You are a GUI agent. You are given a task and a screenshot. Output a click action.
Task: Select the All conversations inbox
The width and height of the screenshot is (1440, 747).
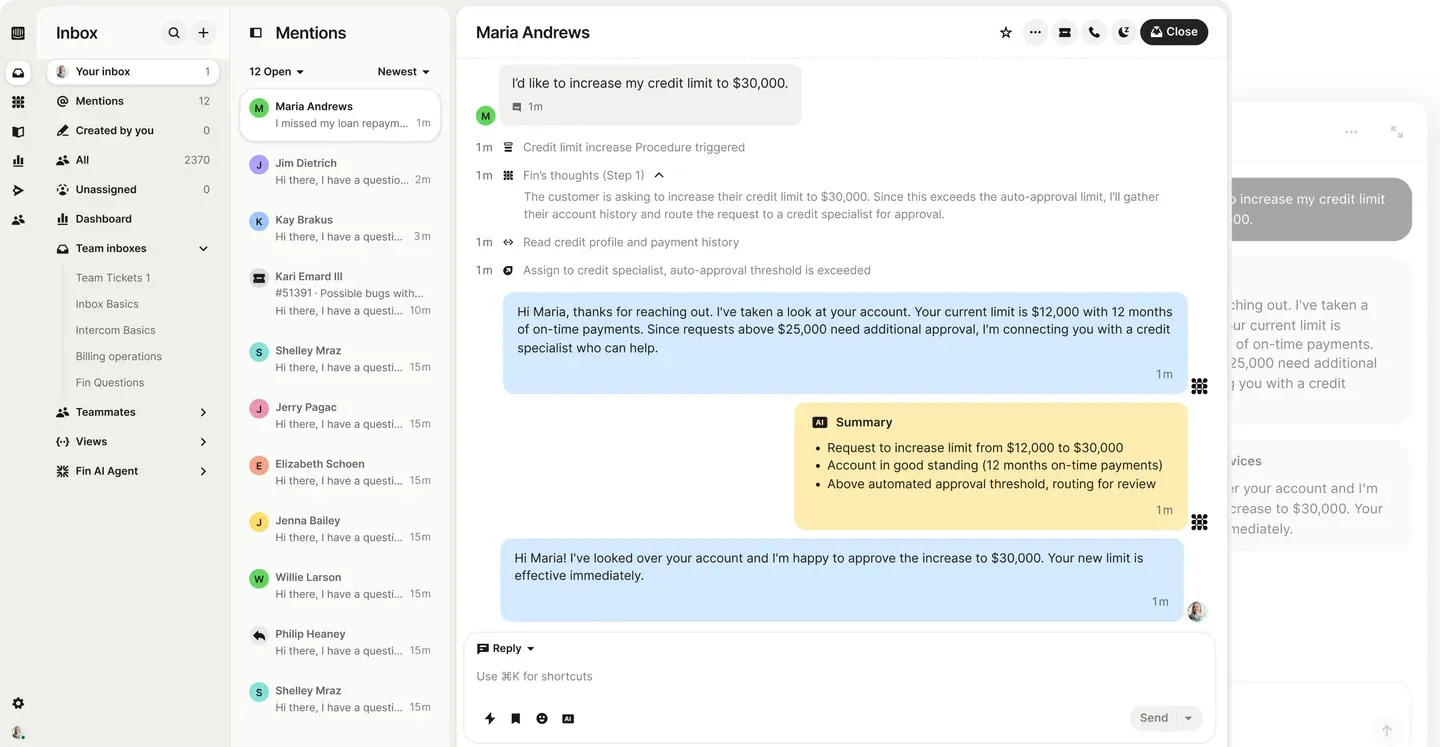point(133,160)
